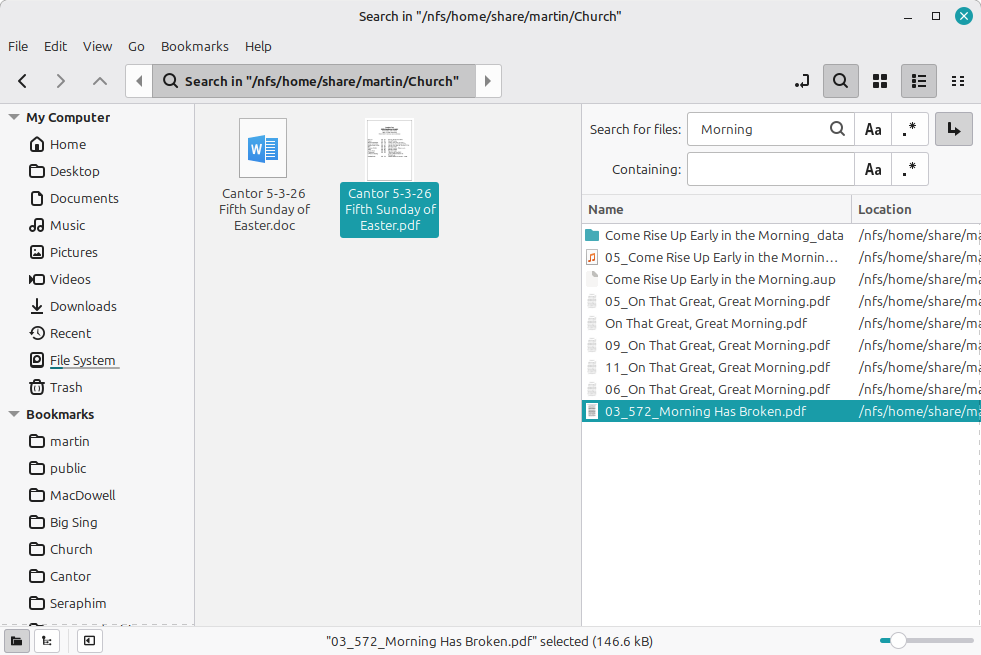
Task: Open the Bookmarks menu
Action: 194,46
